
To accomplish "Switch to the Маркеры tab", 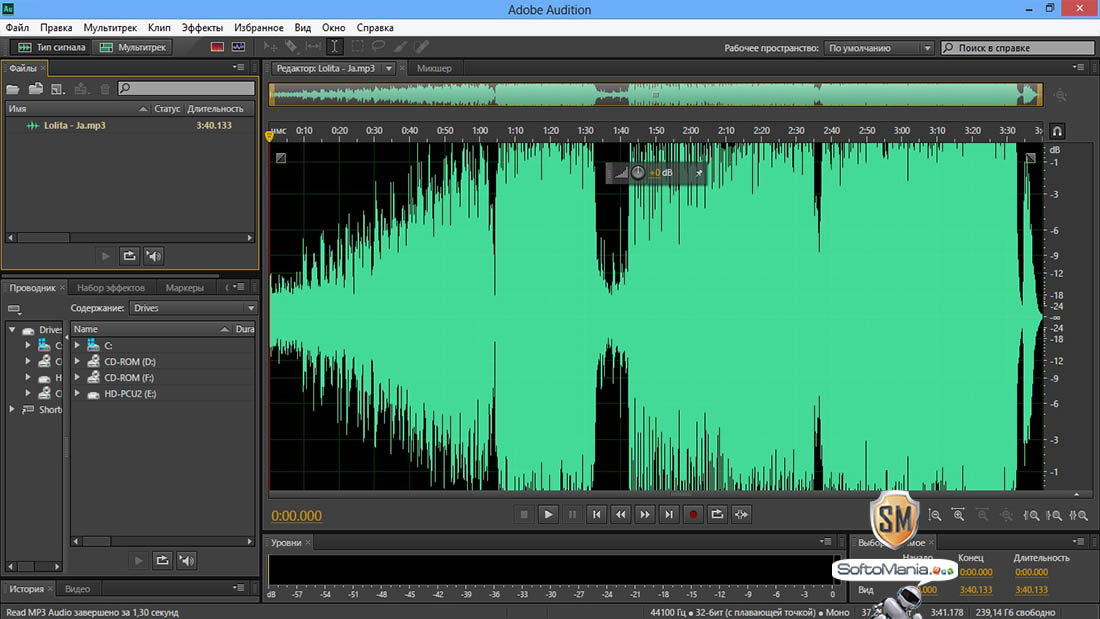I will (x=185, y=288).
